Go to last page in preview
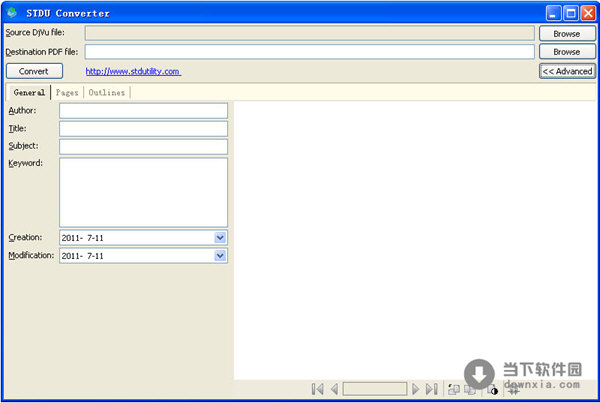 click(x=432, y=389)
